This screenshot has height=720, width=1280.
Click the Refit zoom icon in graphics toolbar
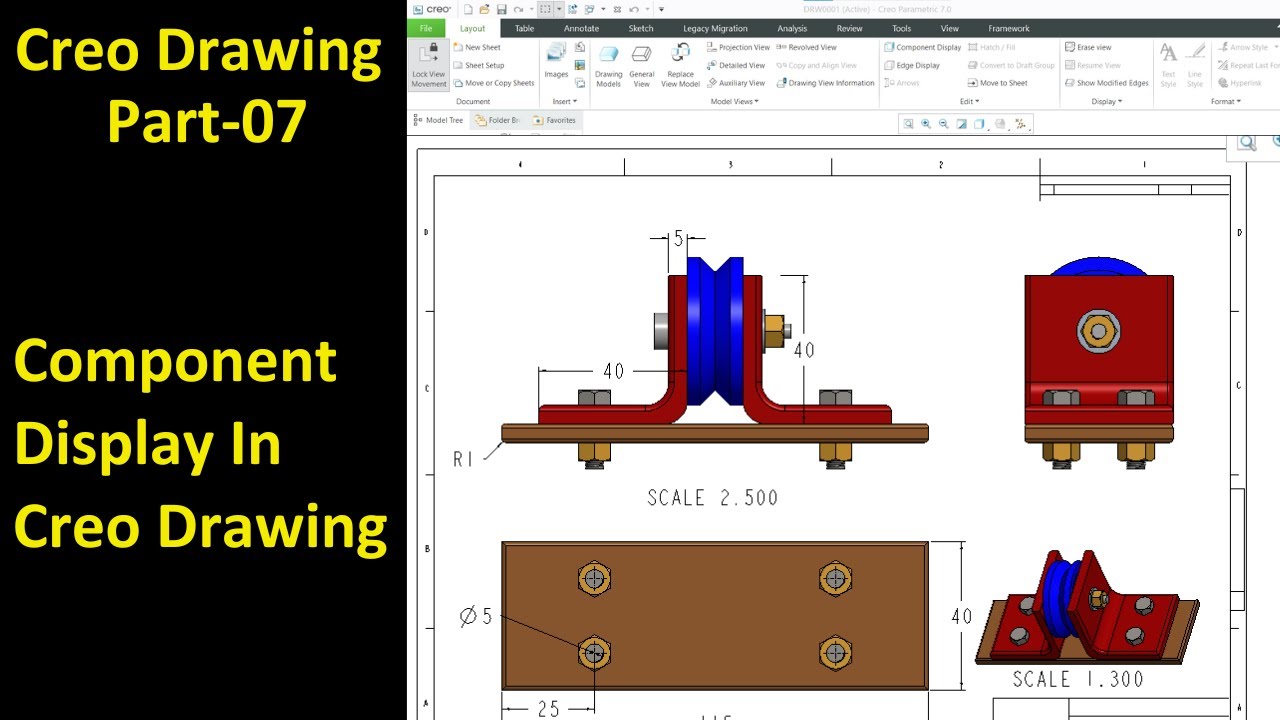coord(908,124)
